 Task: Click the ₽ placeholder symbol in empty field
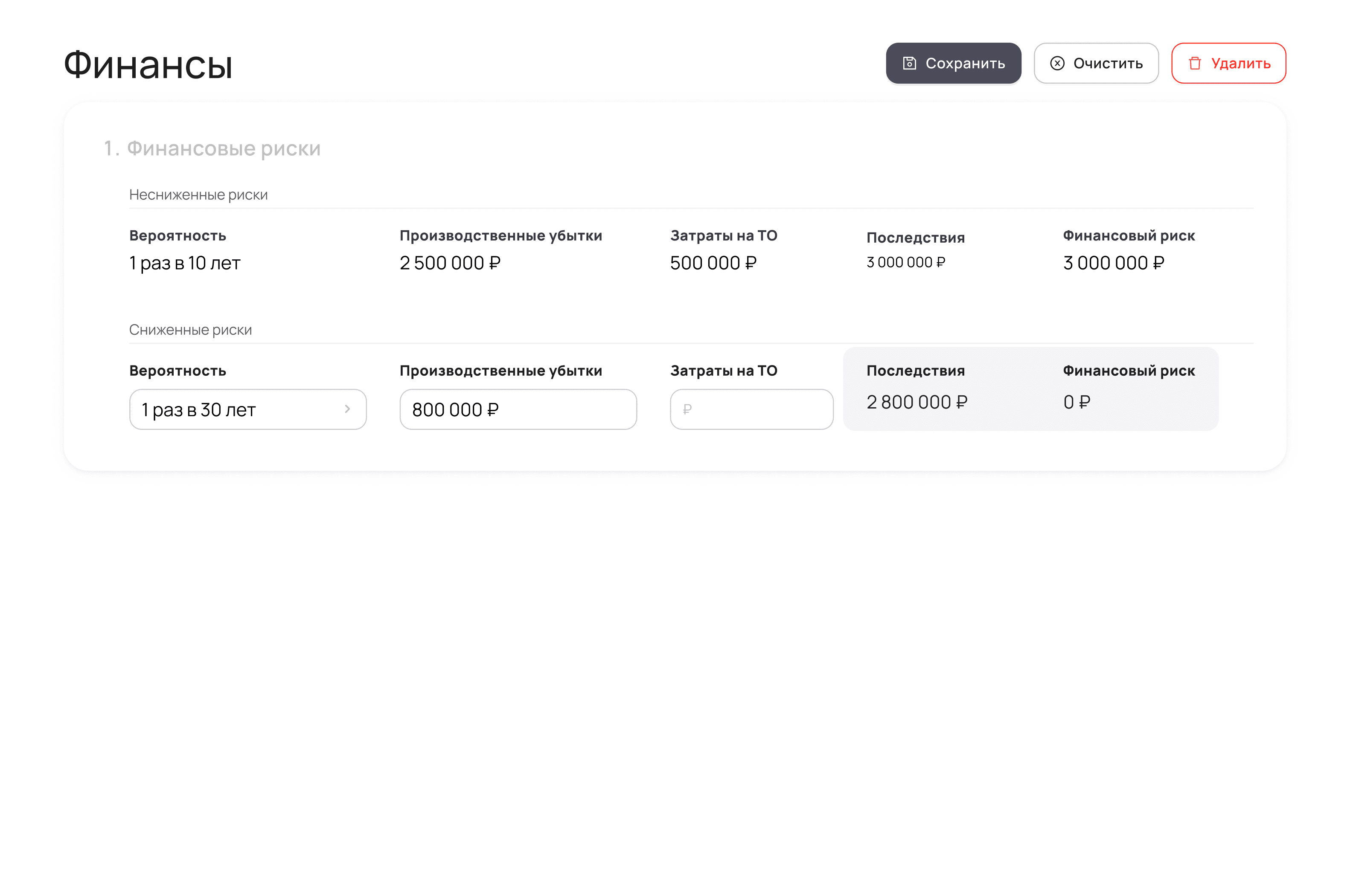(687, 410)
